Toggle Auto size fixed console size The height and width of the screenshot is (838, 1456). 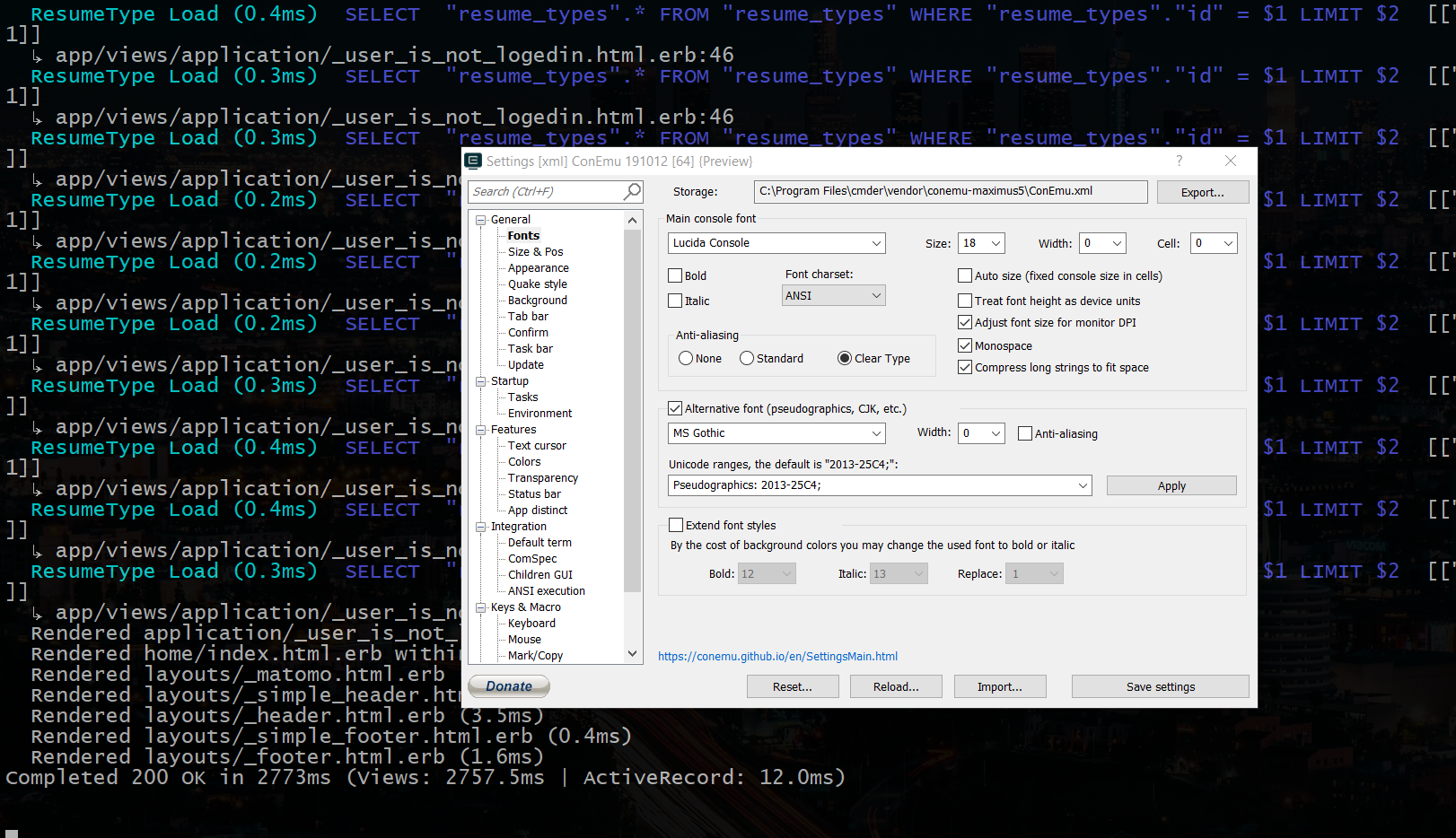tap(965, 275)
